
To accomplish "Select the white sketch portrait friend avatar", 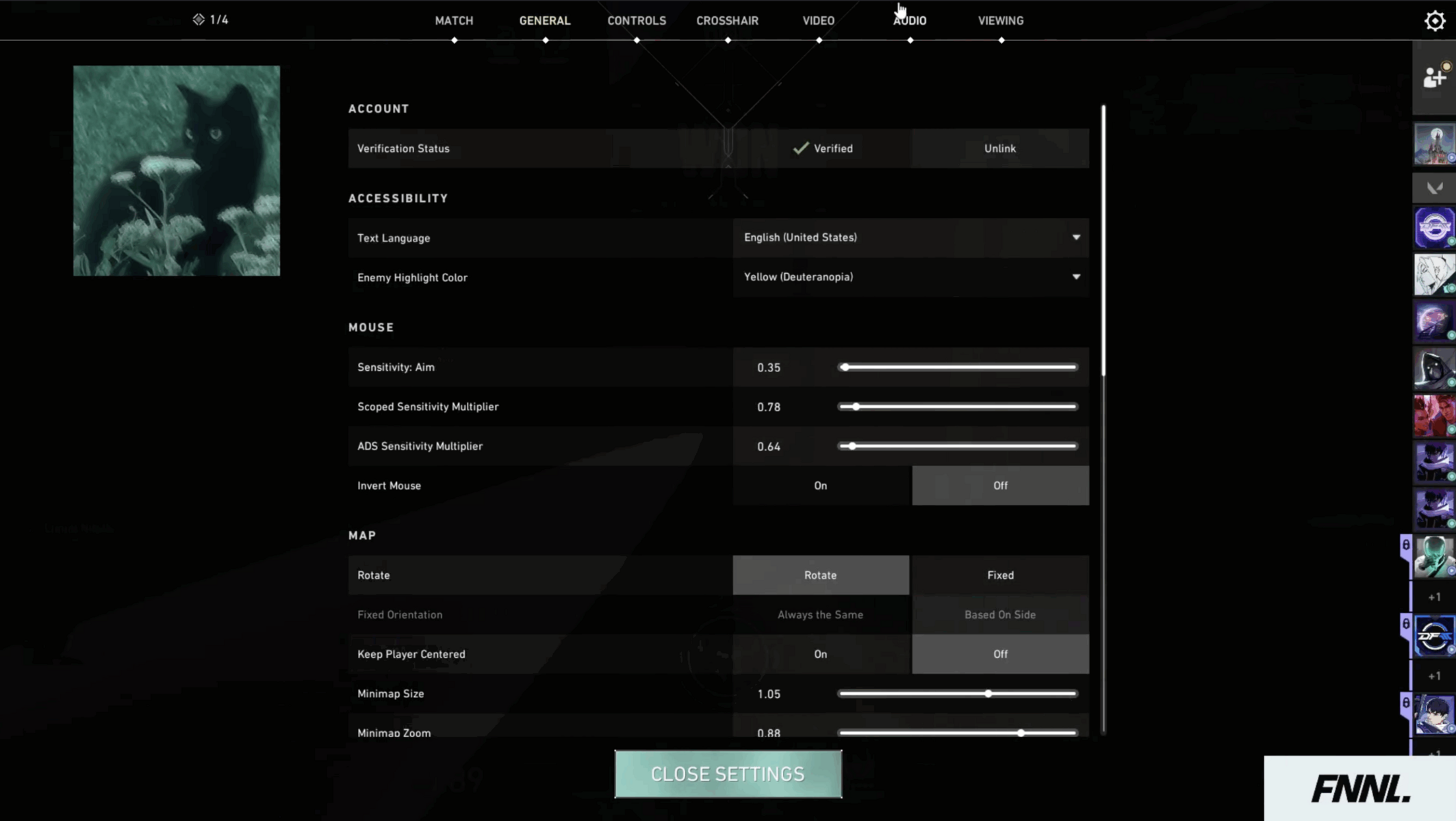I will (1434, 275).
